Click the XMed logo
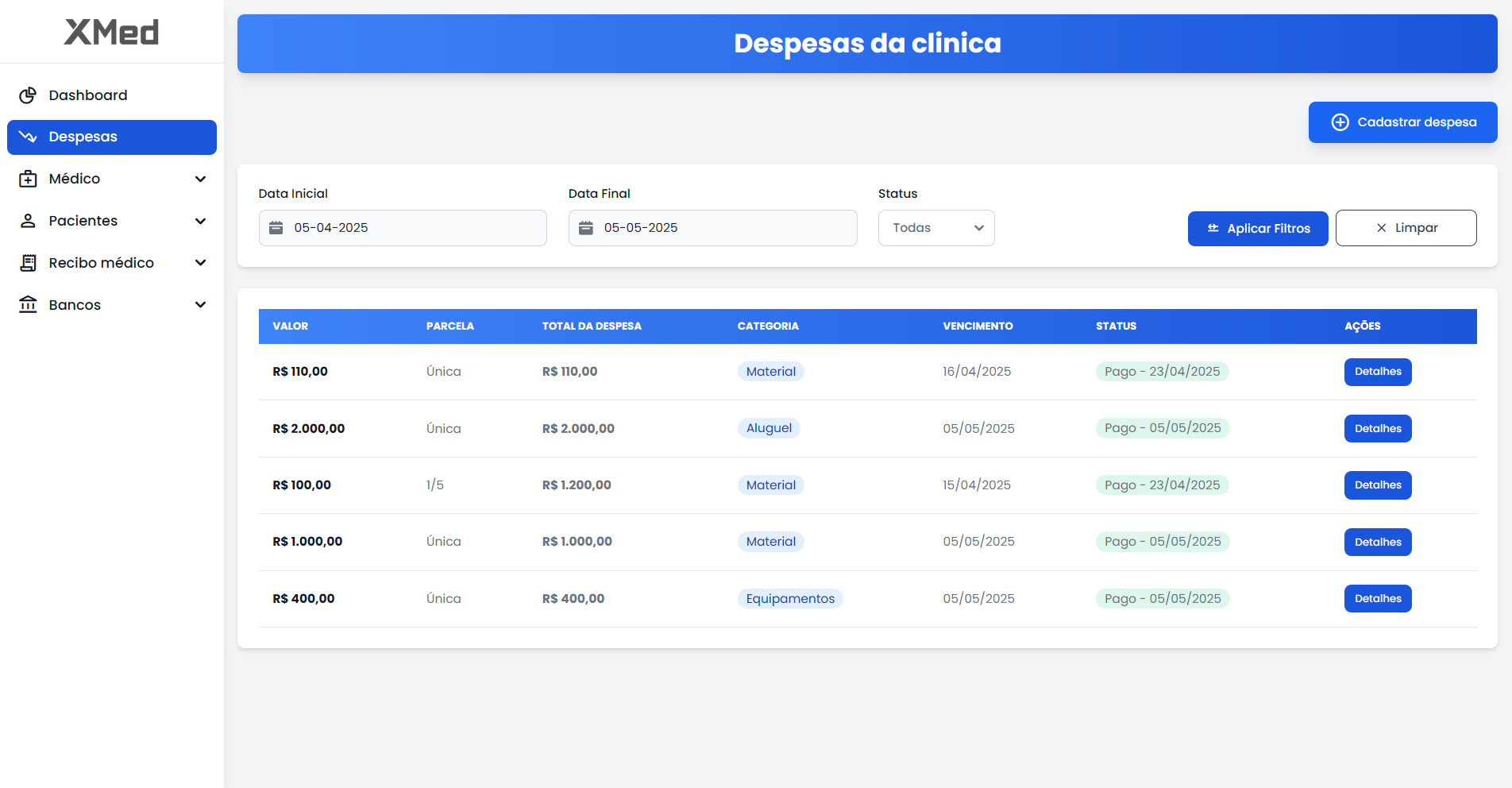 click(x=111, y=32)
